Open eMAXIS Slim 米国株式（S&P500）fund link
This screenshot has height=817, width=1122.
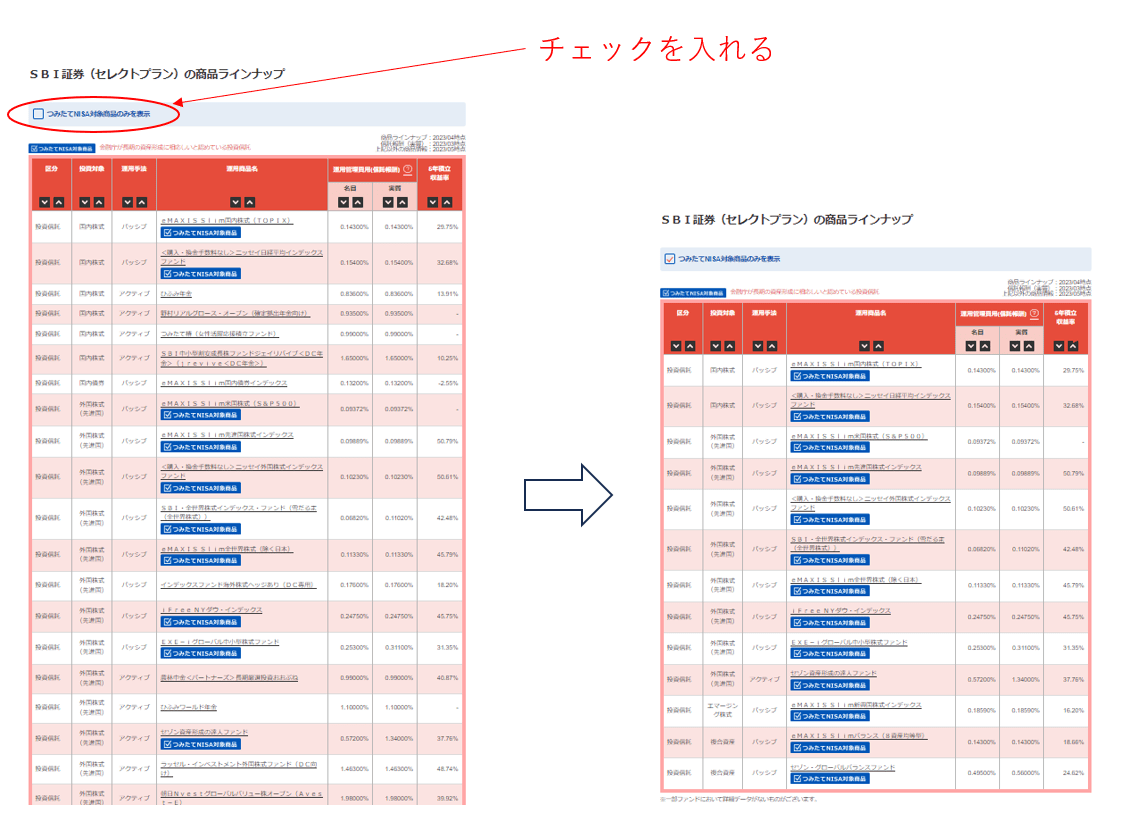pos(228,404)
